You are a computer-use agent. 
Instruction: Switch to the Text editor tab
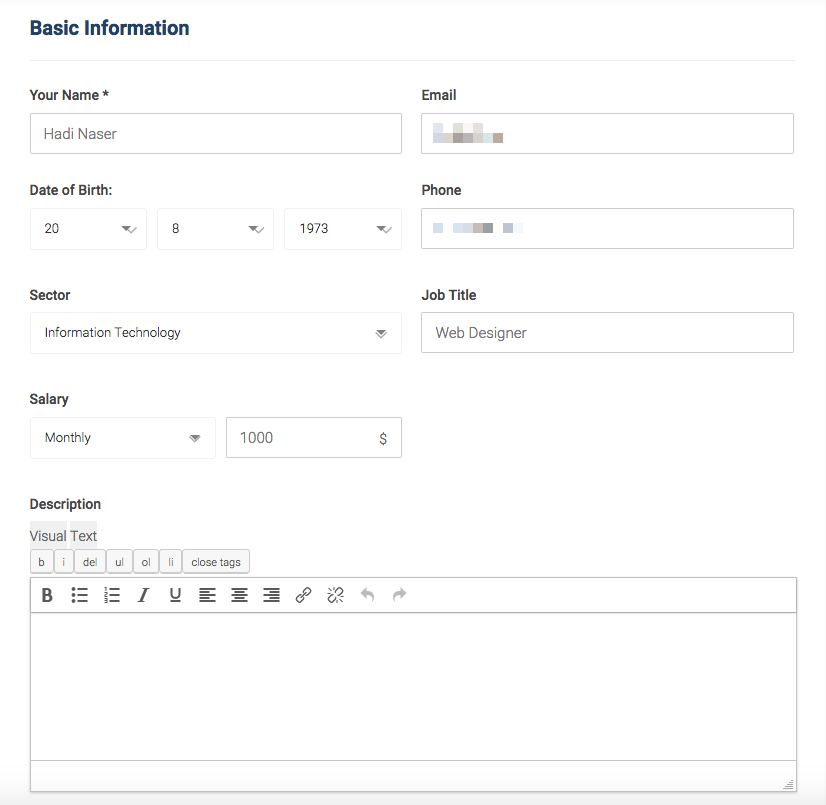tap(83, 536)
